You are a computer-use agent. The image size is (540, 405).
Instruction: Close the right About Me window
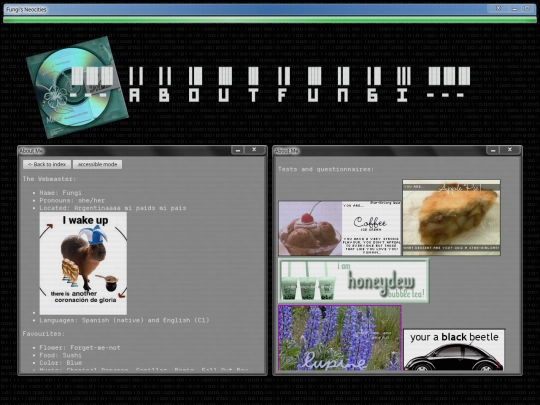click(x=510, y=150)
